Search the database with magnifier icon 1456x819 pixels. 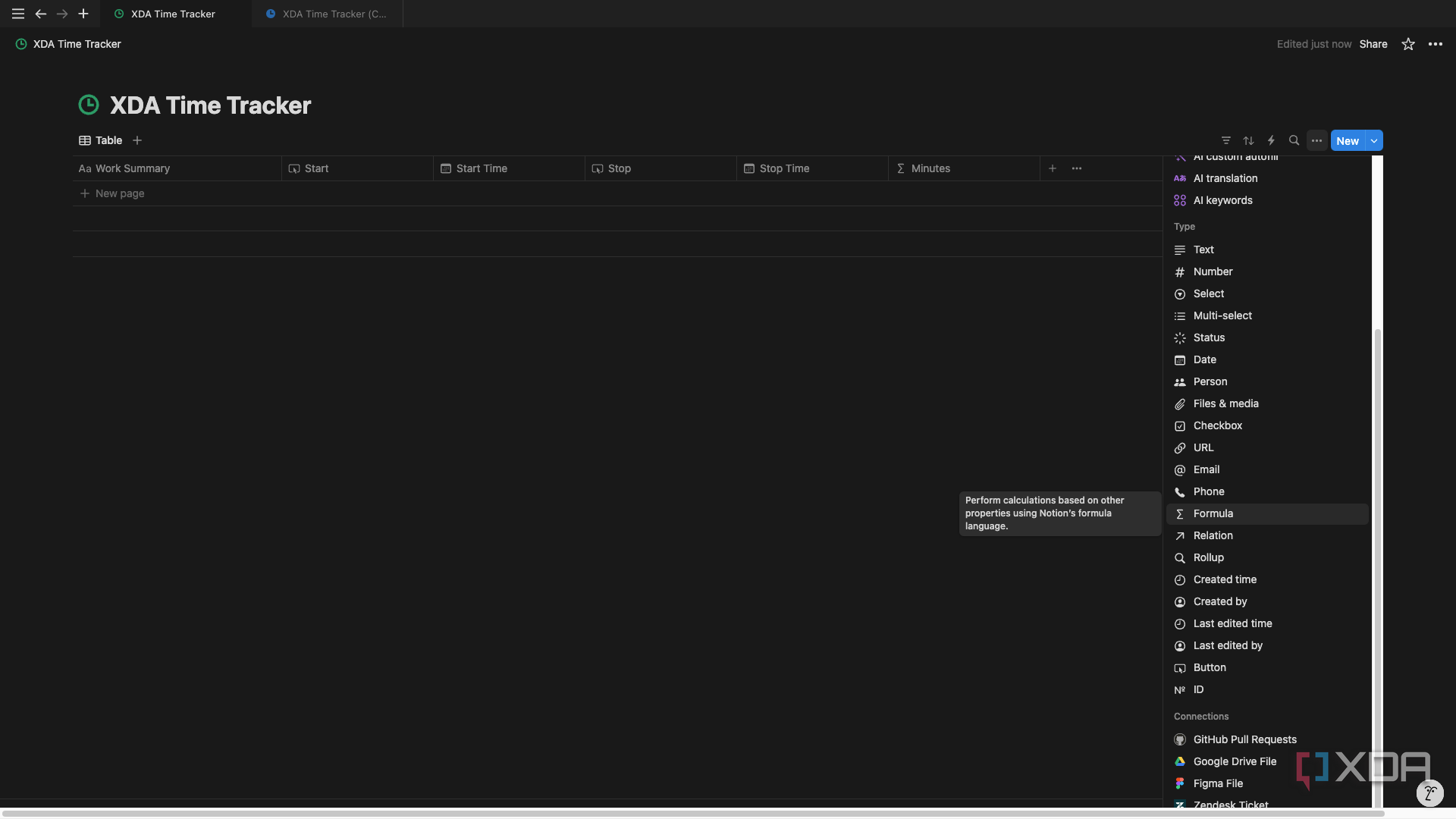click(x=1294, y=140)
